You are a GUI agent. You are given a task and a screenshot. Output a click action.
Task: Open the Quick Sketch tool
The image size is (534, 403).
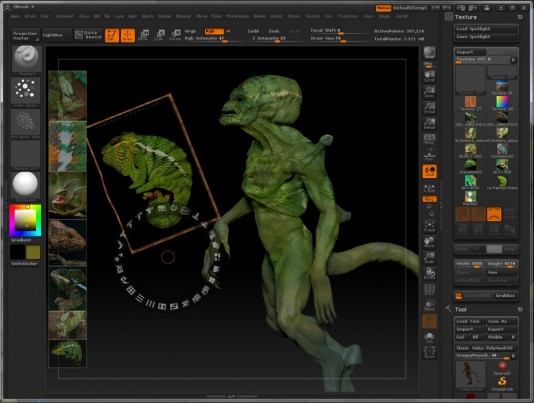coord(89,35)
